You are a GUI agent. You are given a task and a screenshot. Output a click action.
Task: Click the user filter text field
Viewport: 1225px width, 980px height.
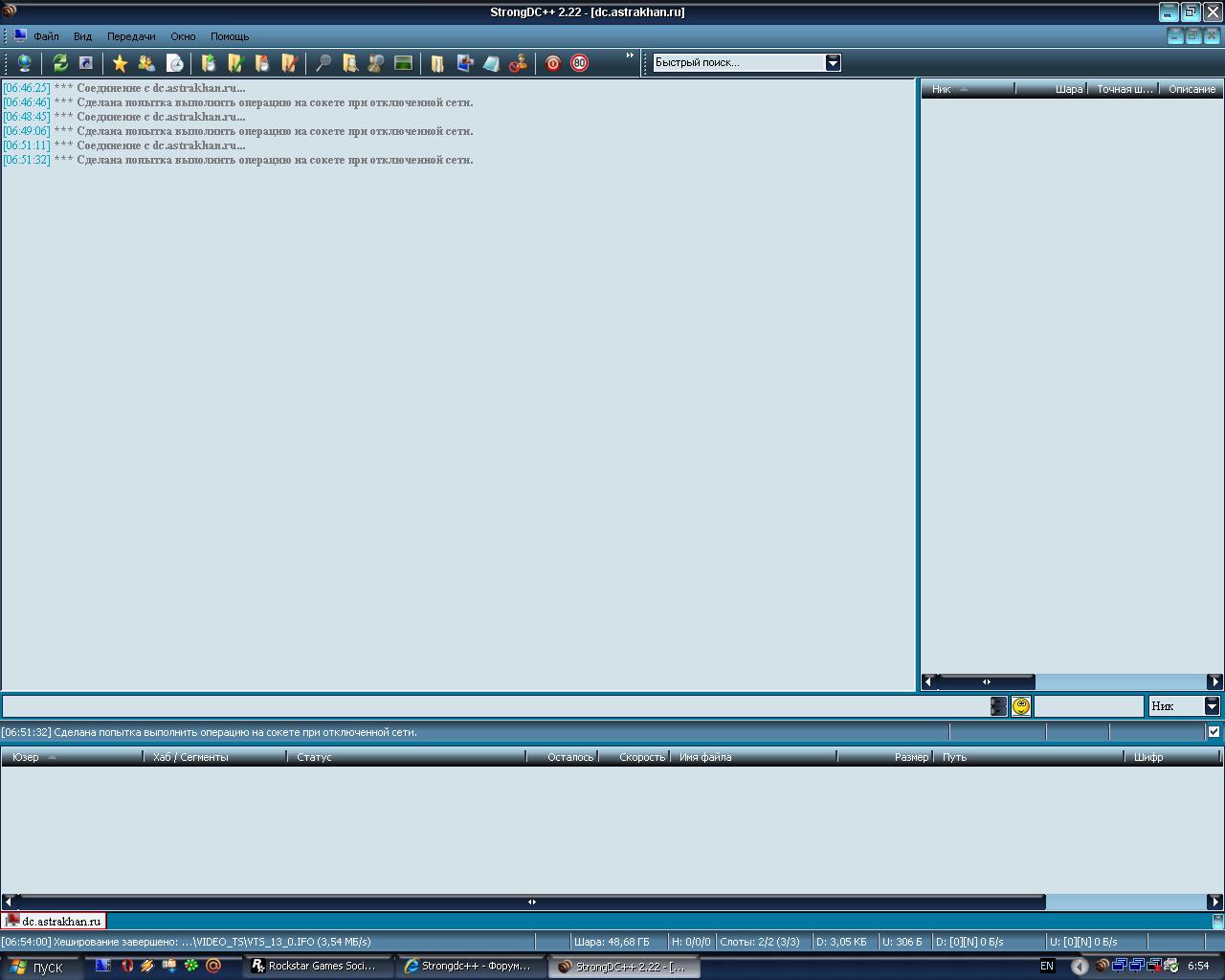click(x=1089, y=706)
